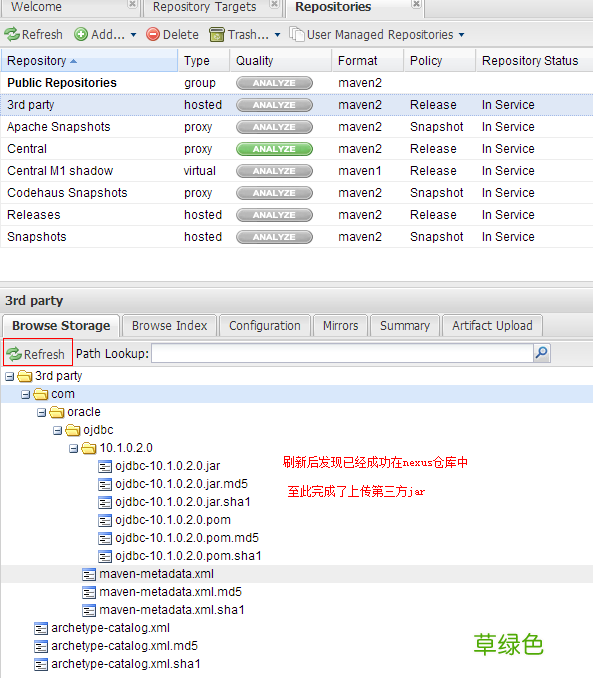Collapse the 10.1.0.2.0 version folder

[x=74, y=448]
